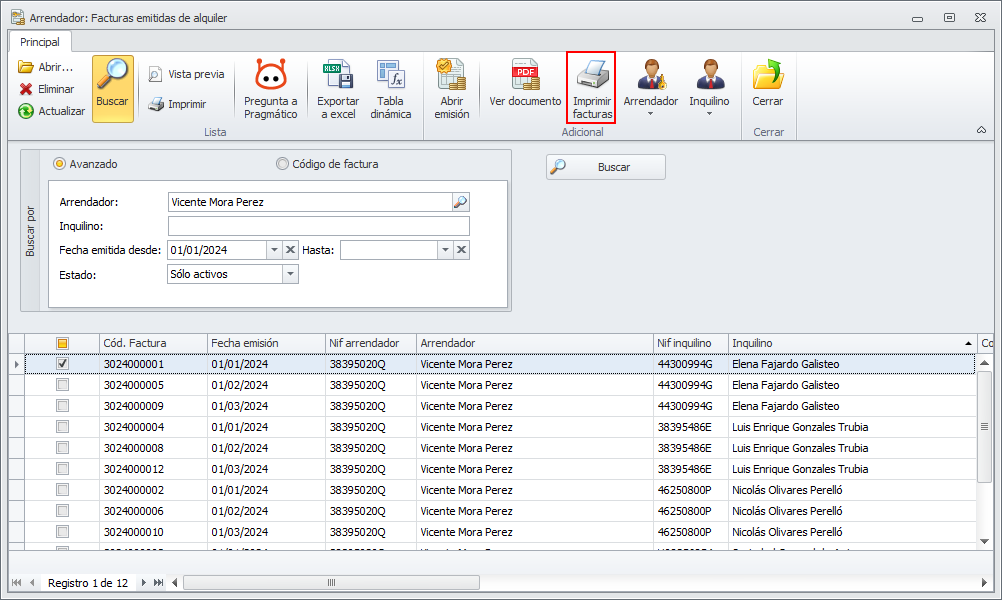Click the Cerrar folder icon
This screenshot has width=1002, height=600.
(x=767, y=76)
